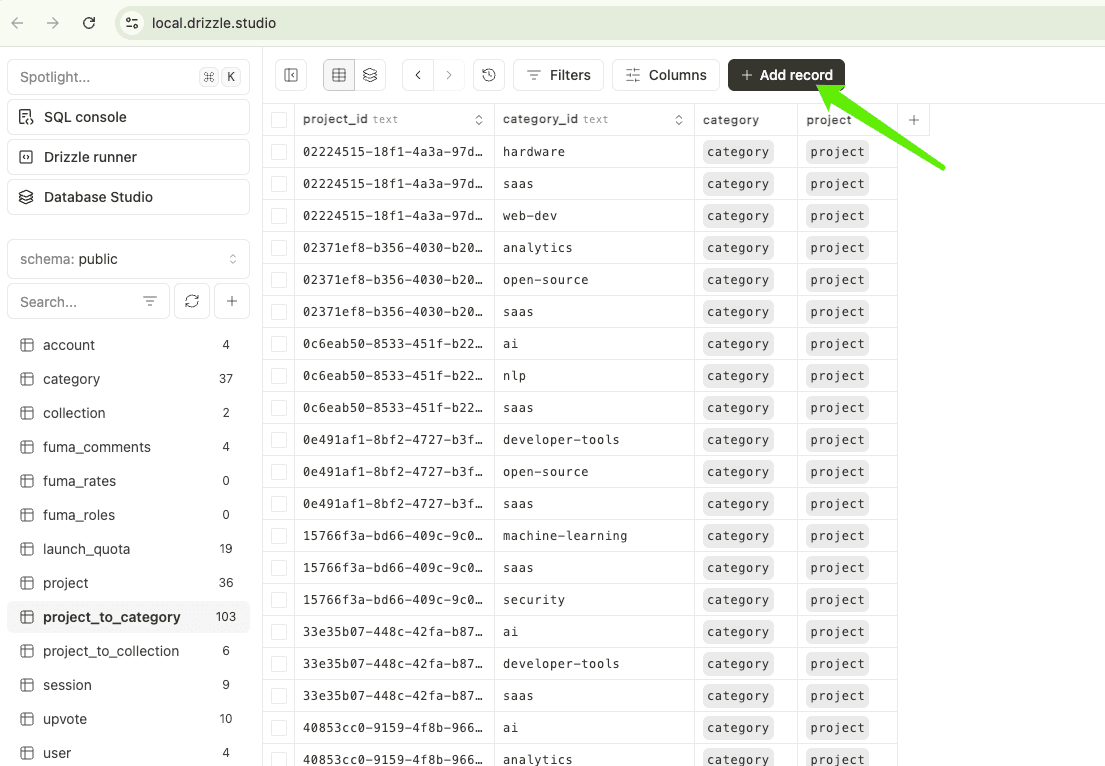Click the project column header

coord(847,120)
